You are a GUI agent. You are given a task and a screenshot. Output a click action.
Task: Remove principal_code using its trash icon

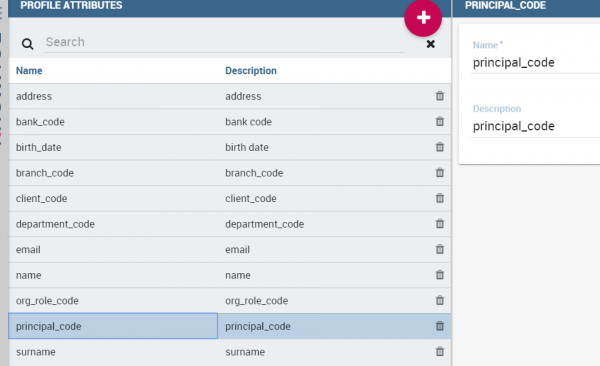tap(440, 326)
